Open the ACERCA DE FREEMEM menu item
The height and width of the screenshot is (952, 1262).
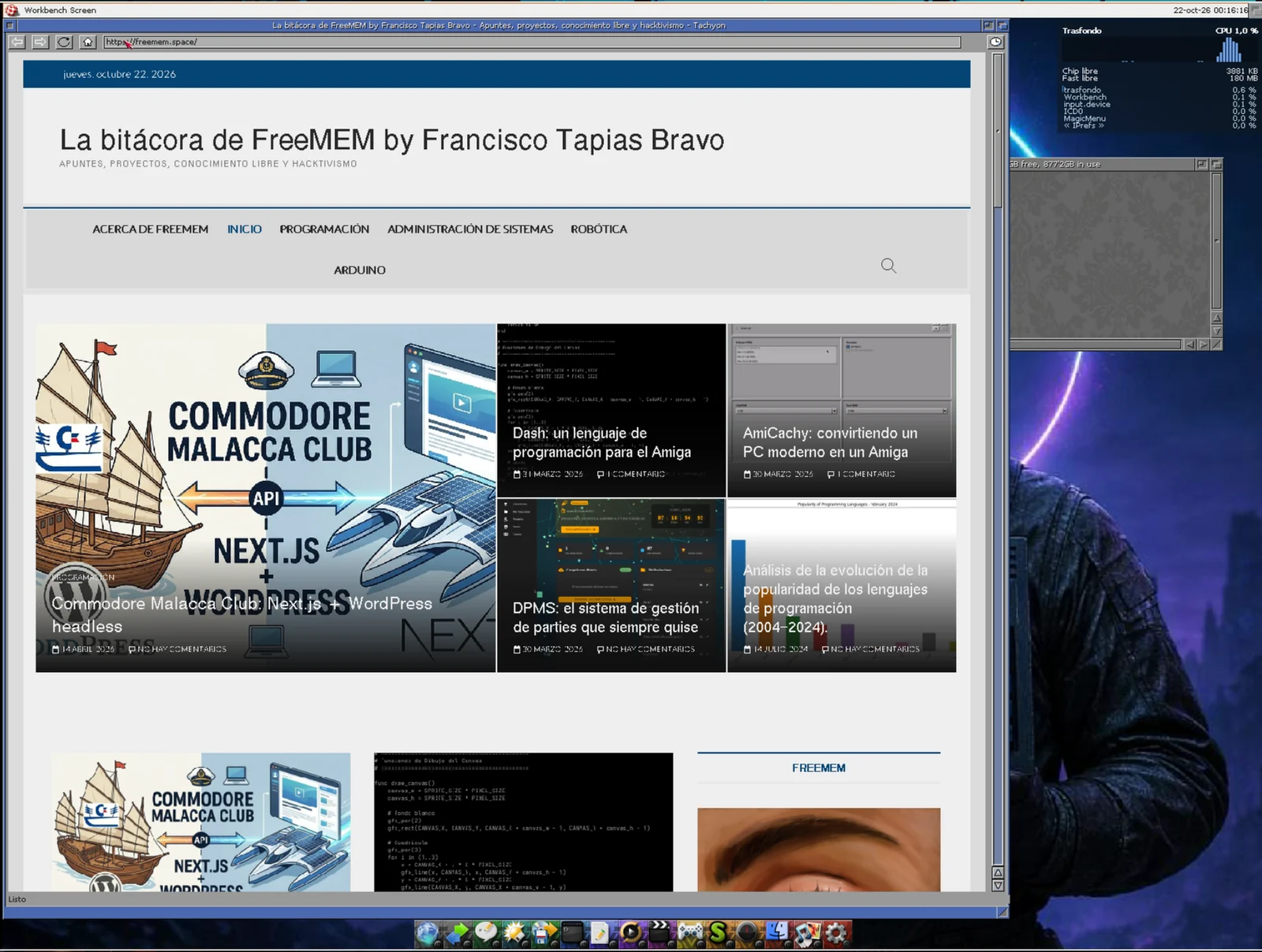click(x=150, y=229)
